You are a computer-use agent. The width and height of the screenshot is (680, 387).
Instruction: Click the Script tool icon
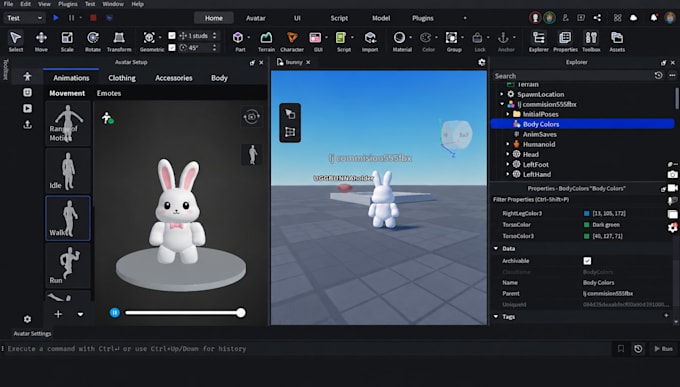341,38
